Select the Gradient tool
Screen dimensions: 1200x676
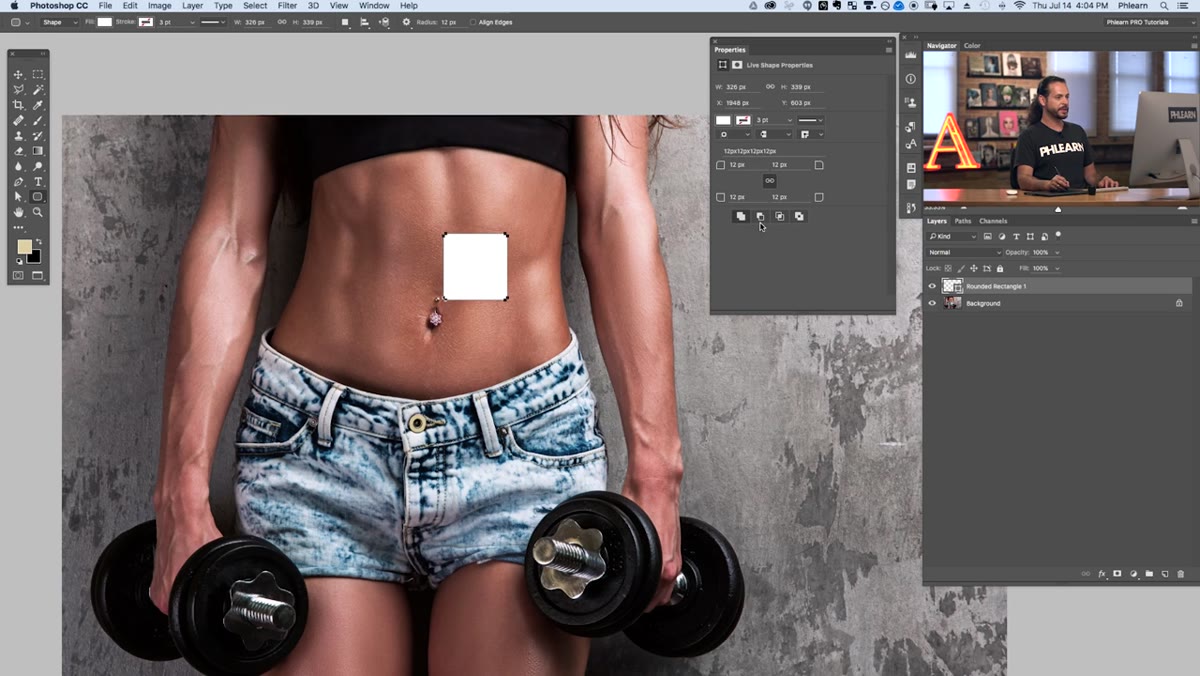point(38,151)
